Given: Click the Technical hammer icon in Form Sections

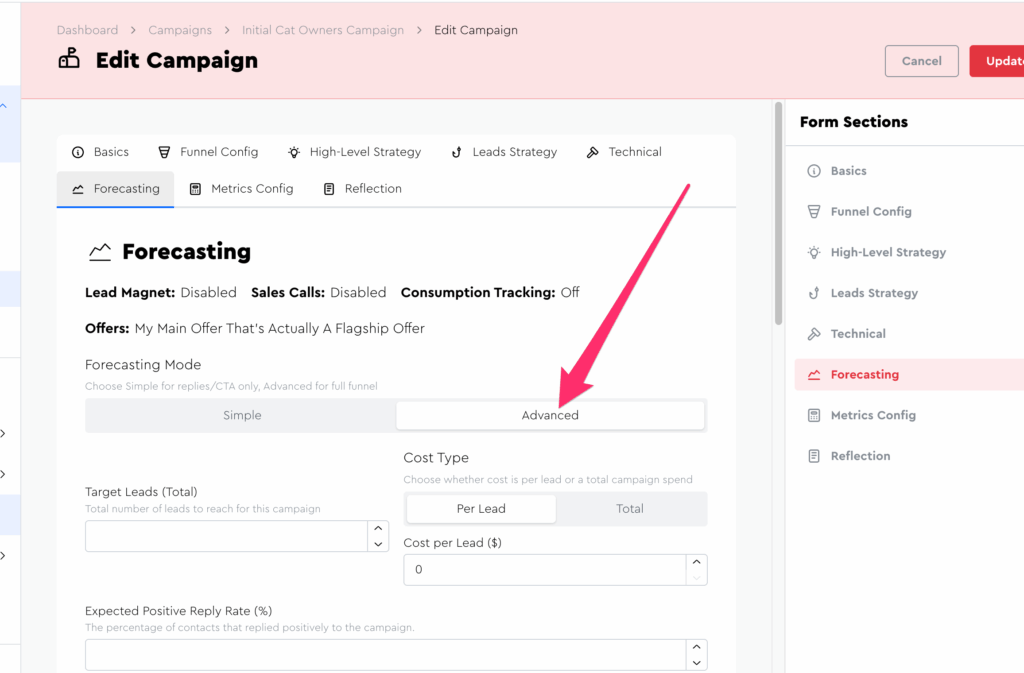Looking at the screenshot, I should pyautogui.click(x=814, y=334).
